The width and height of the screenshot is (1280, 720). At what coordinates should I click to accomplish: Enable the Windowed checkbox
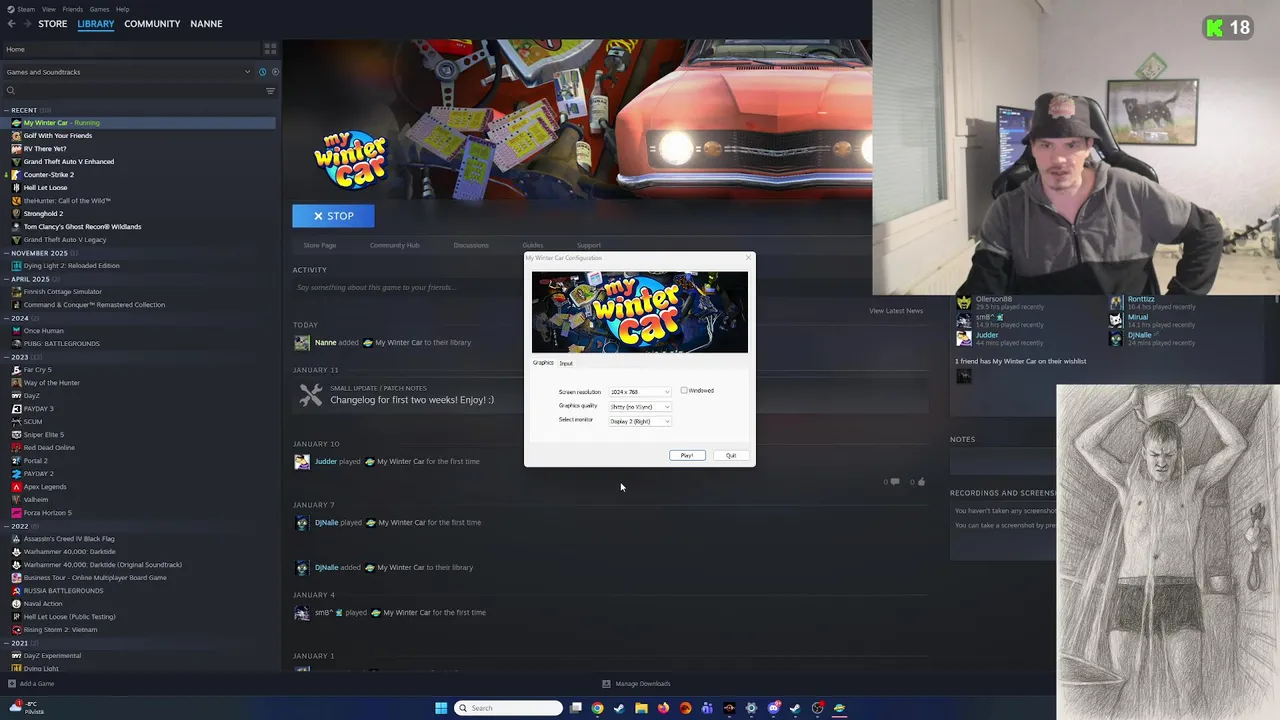tap(684, 391)
